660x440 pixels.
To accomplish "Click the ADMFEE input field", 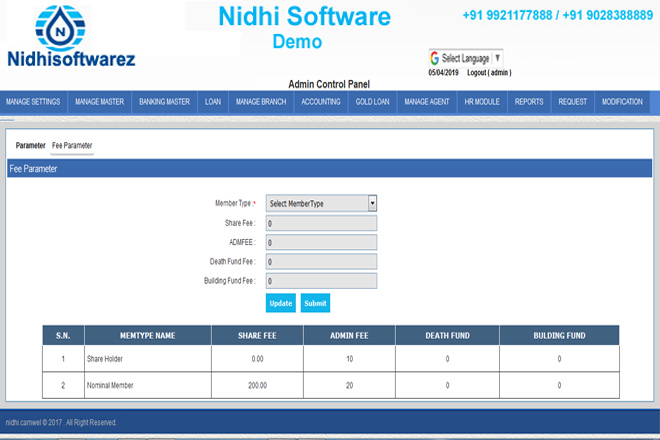I will pos(321,243).
